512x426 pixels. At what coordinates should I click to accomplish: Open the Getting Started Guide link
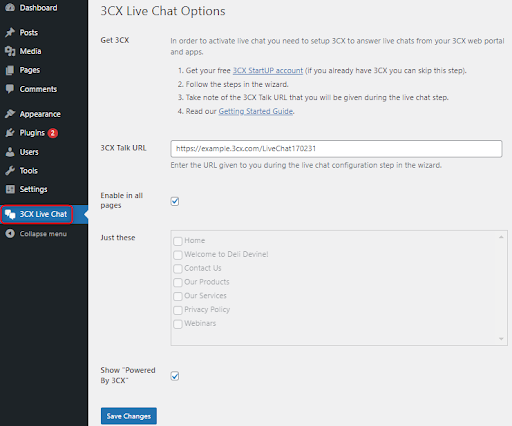[x=256, y=111]
